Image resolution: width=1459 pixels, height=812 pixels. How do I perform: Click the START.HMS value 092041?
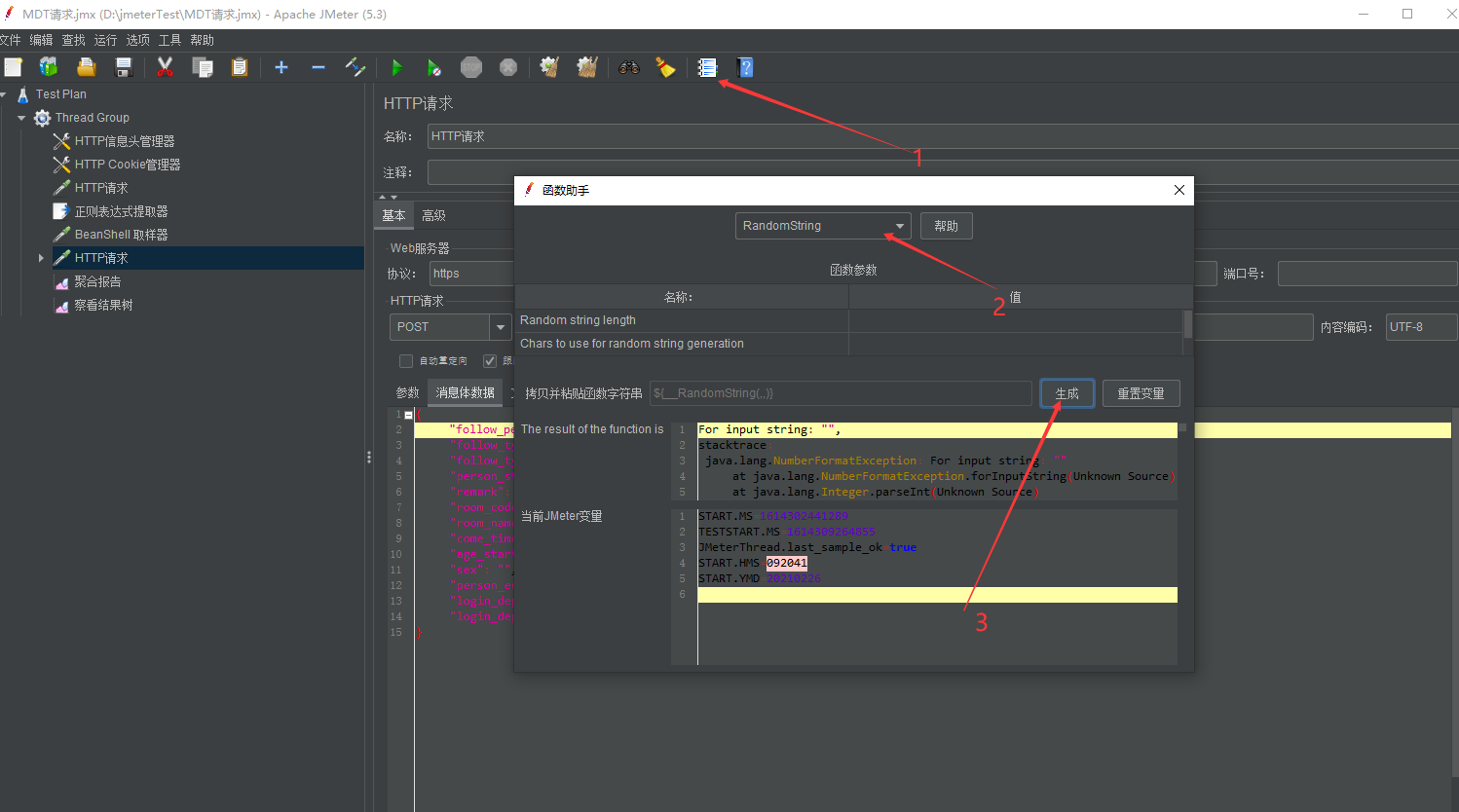coord(787,563)
